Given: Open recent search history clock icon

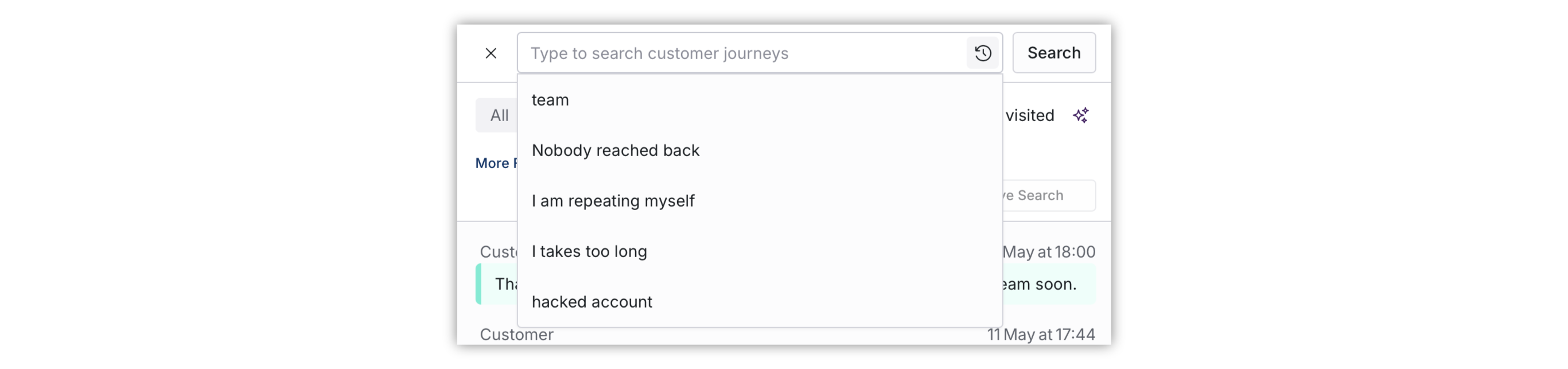Looking at the screenshot, I should click(982, 53).
